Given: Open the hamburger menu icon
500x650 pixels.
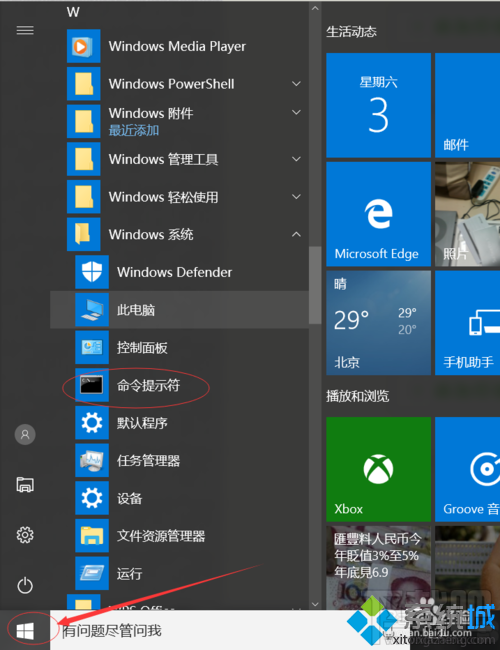Looking at the screenshot, I should point(25,30).
